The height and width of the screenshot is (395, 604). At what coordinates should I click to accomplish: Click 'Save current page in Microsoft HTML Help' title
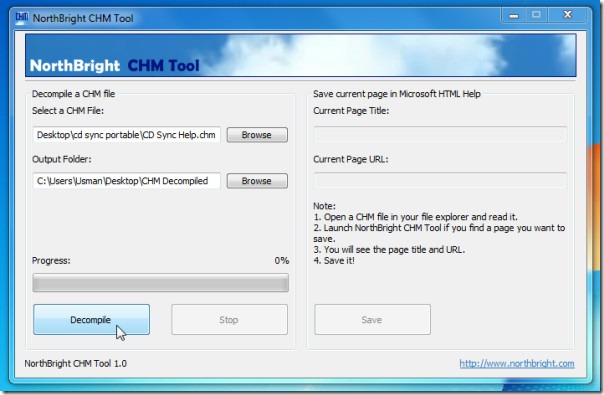click(x=397, y=94)
